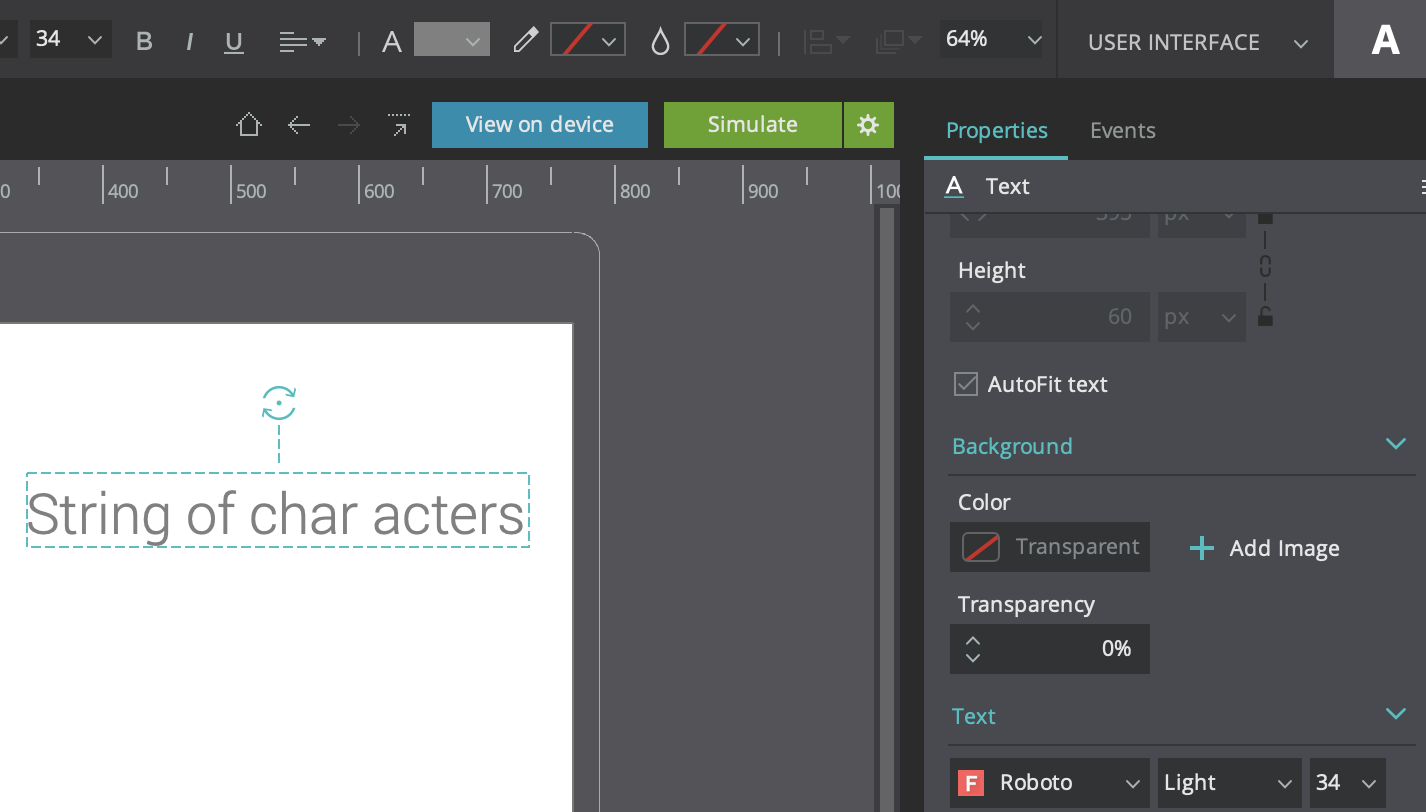Image resolution: width=1426 pixels, height=812 pixels.
Task: Collapse the Background section
Action: click(1396, 444)
